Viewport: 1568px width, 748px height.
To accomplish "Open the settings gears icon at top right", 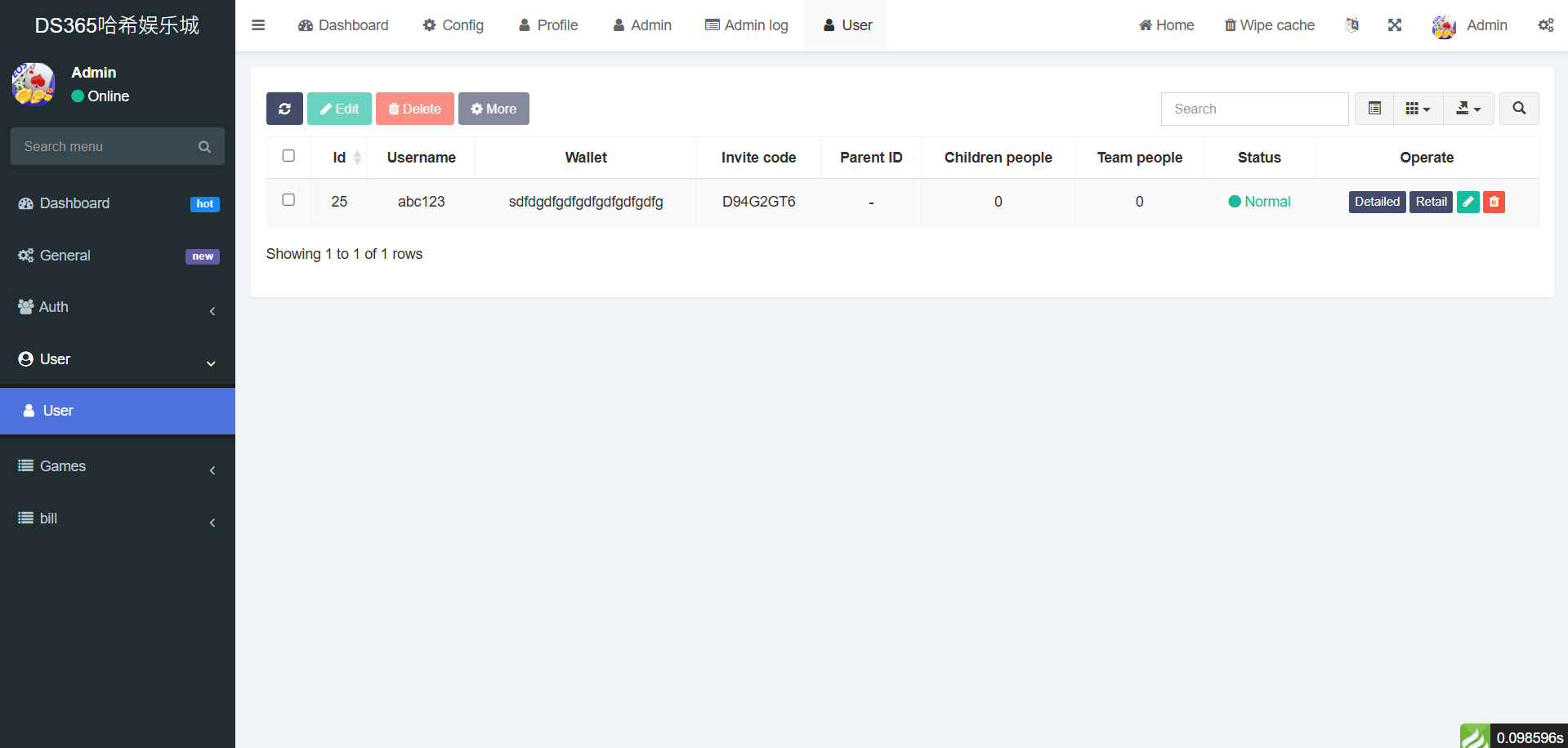I will (x=1545, y=25).
